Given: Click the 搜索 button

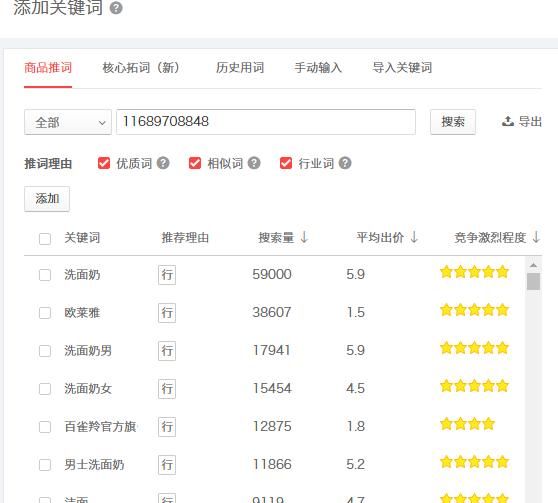Looking at the screenshot, I should (x=453, y=122).
